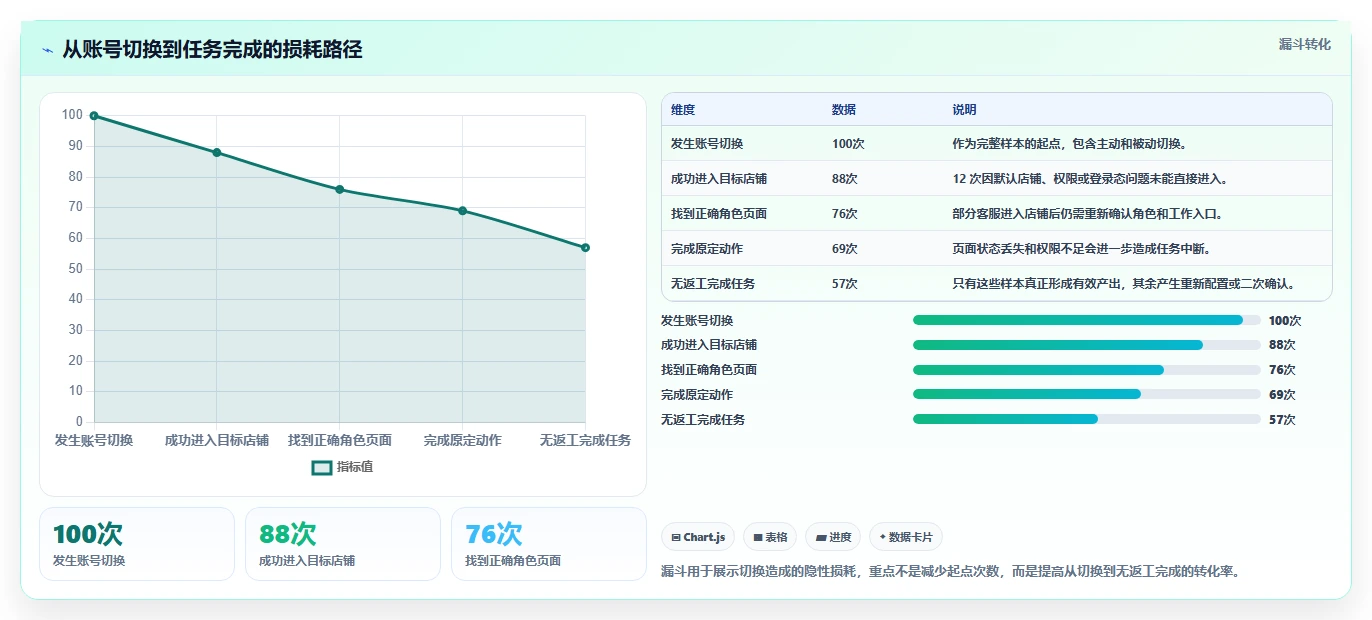
Task: Click the 找到正确角色页面 progress bar
Action: [1087, 370]
